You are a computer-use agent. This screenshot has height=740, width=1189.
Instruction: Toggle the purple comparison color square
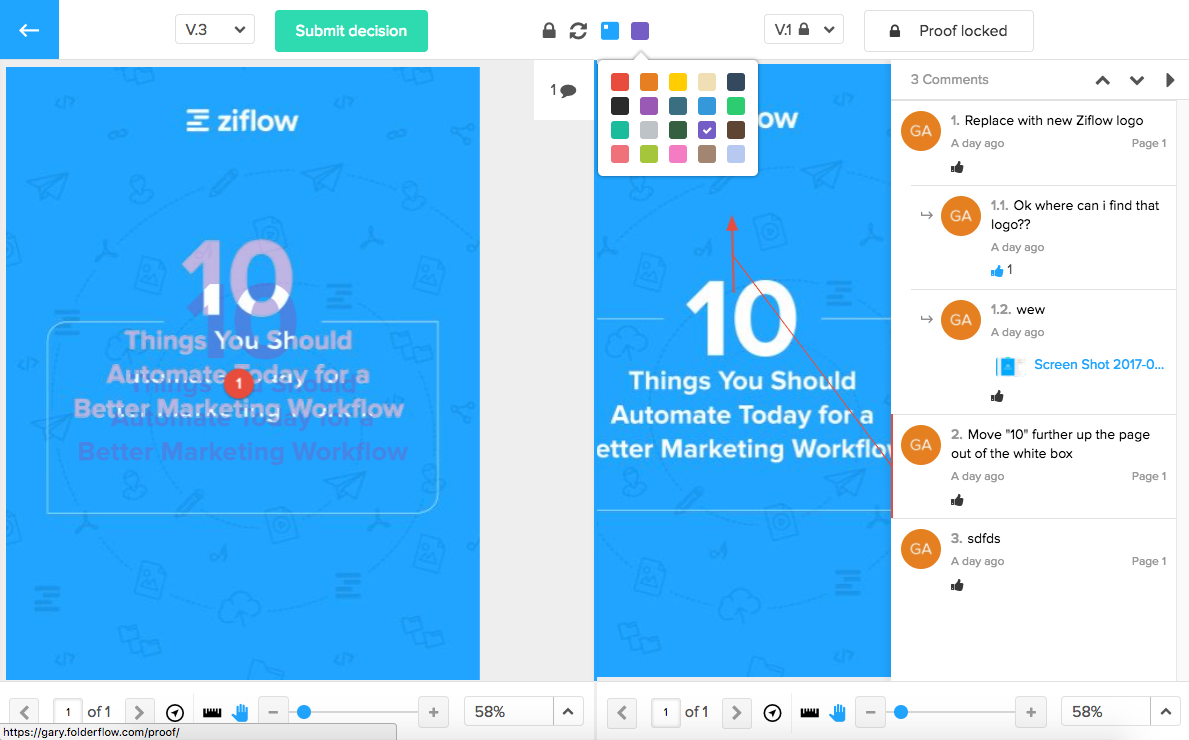tap(640, 31)
